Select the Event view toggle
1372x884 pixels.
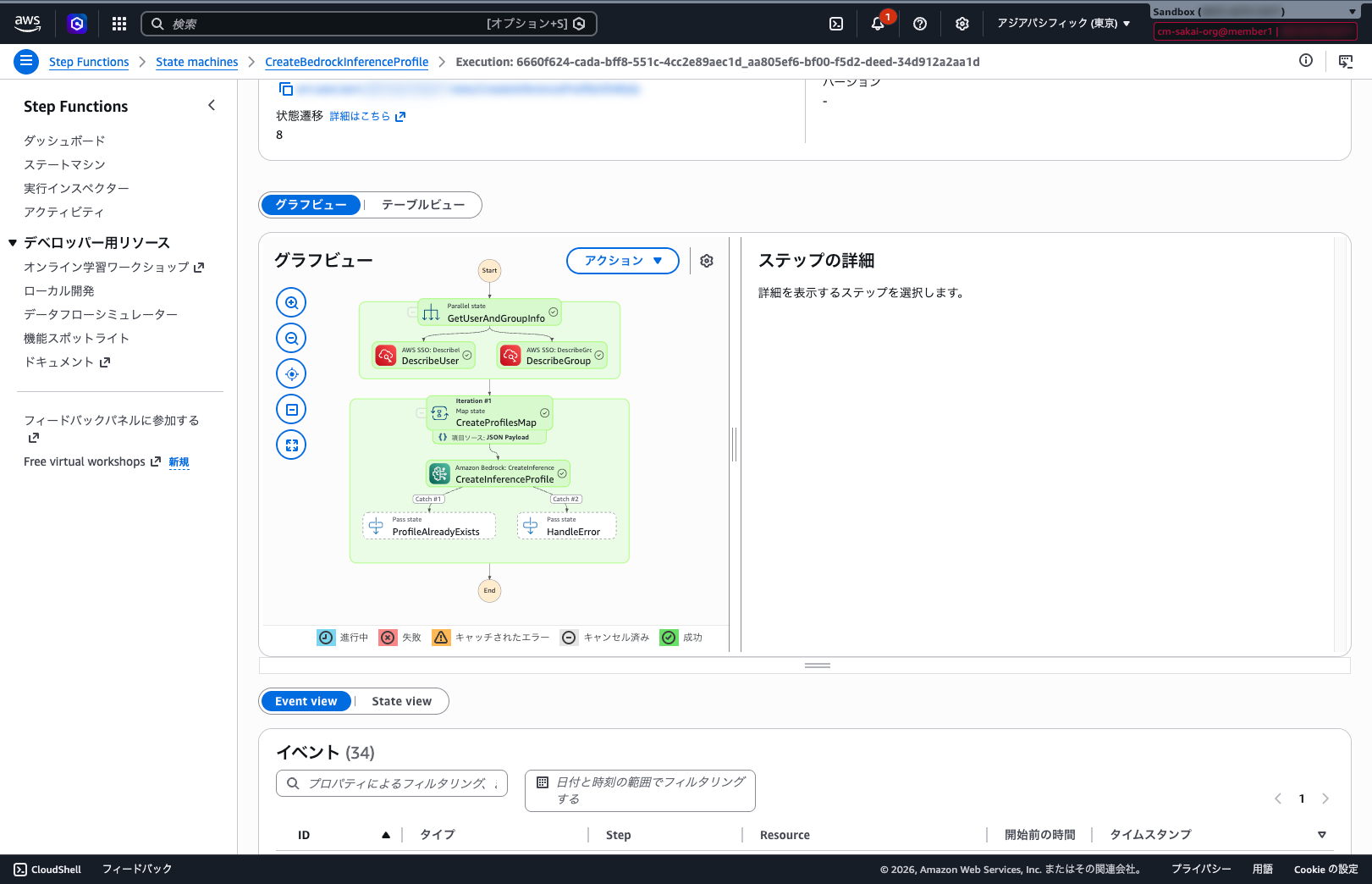[x=306, y=701]
